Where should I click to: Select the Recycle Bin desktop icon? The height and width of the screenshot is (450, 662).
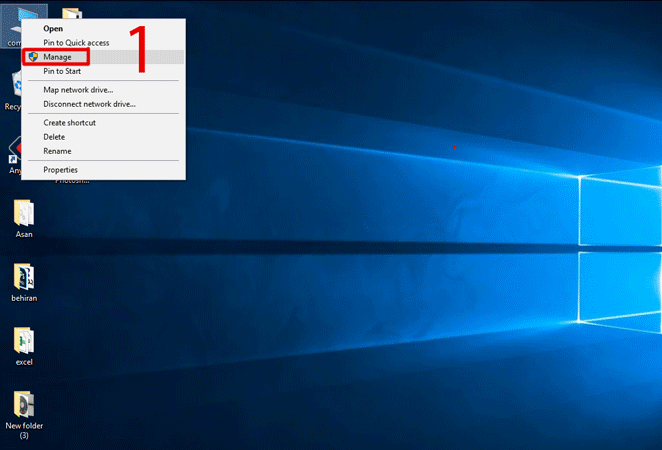13,88
